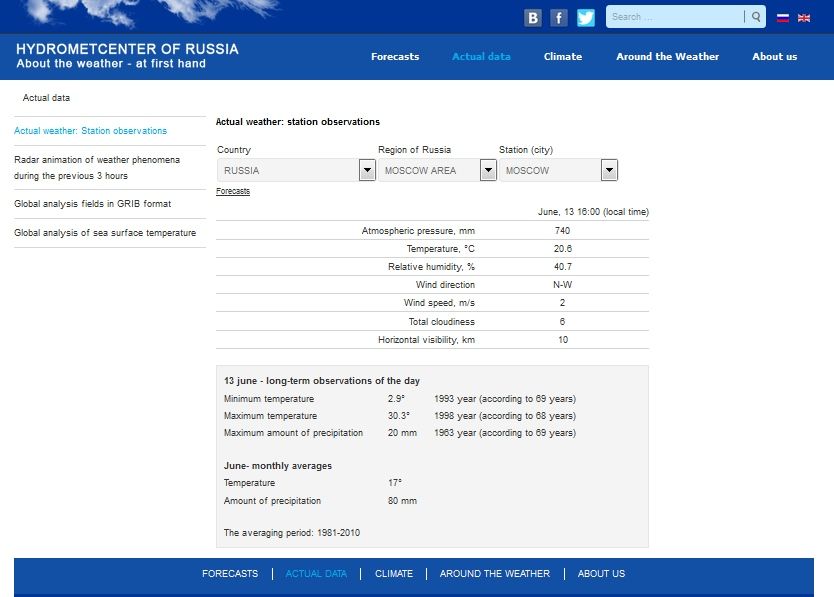Viewport: 834px width, 597px height.
Task: Open About us in the top navigation
Action: tap(774, 56)
